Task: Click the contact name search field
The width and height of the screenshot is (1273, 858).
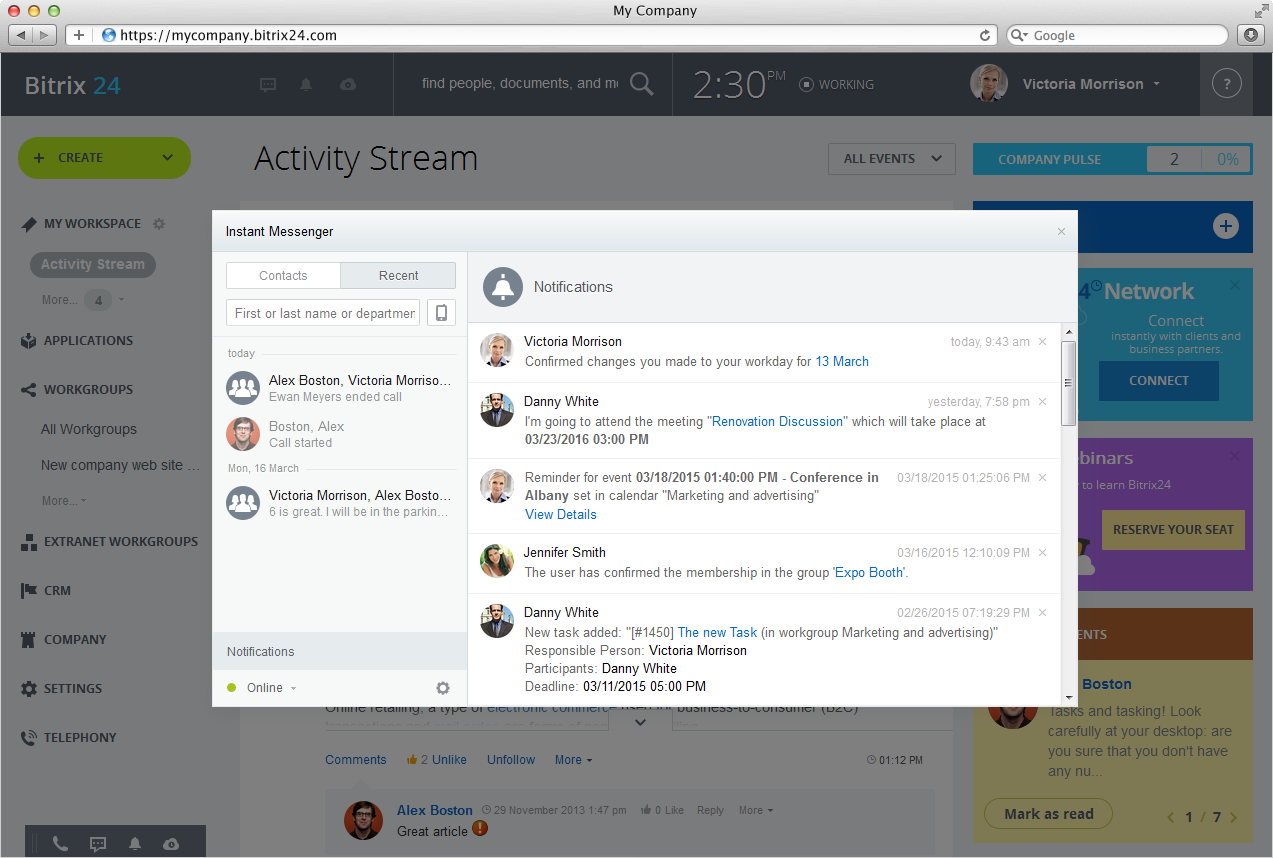Action: pyautogui.click(x=325, y=313)
